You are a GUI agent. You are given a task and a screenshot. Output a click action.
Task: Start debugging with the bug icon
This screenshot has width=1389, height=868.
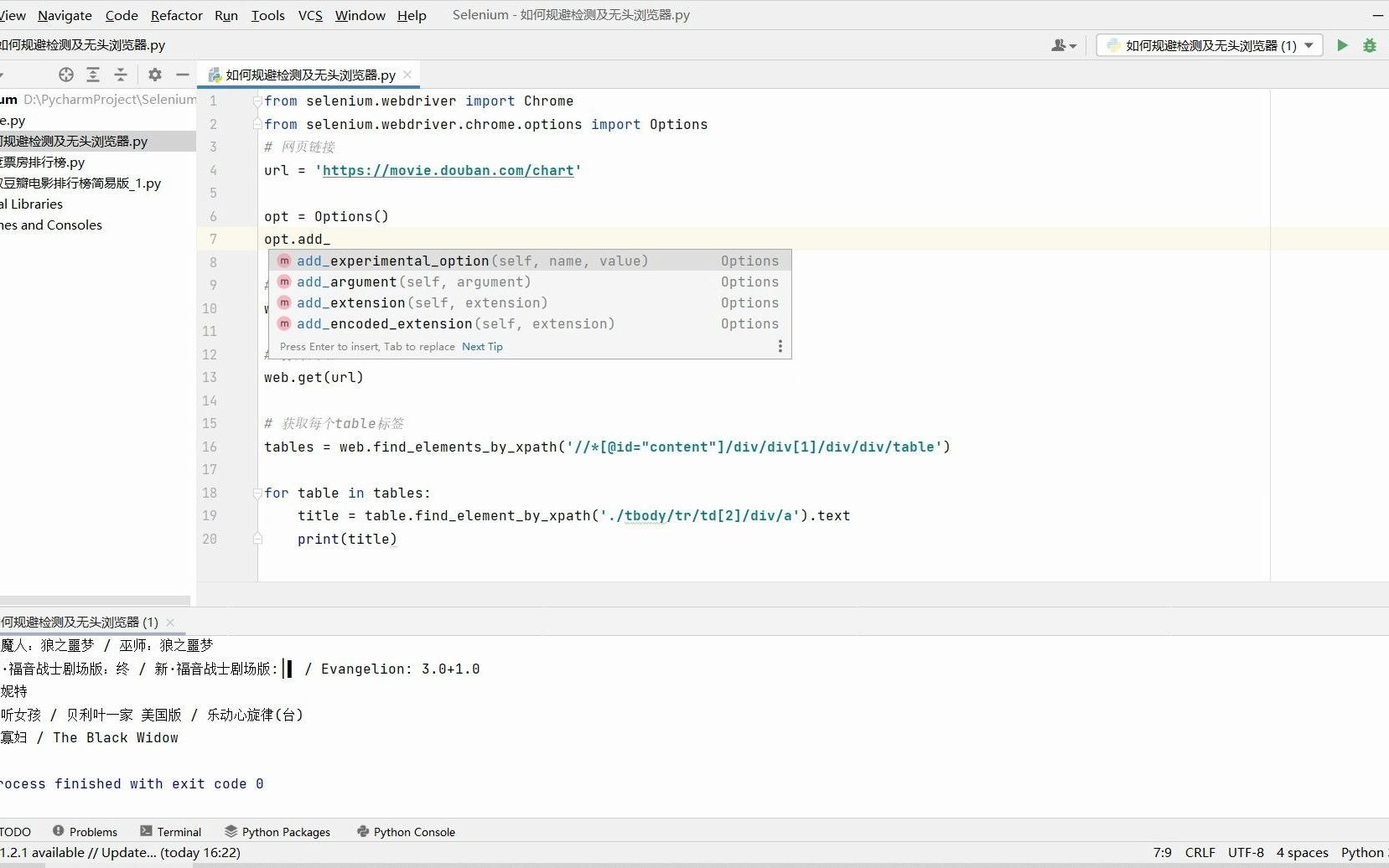click(1370, 45)
